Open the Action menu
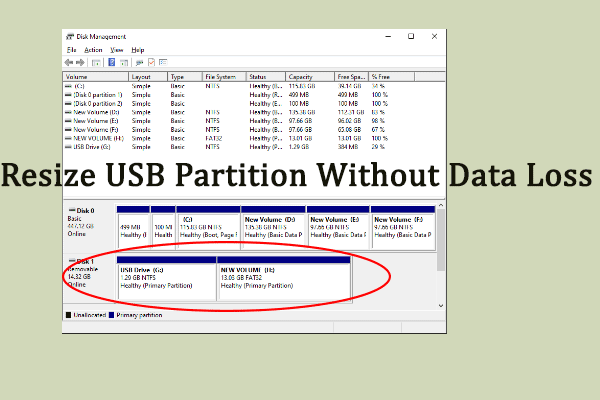This screenshot has height=400, width=600. (93, 50)
